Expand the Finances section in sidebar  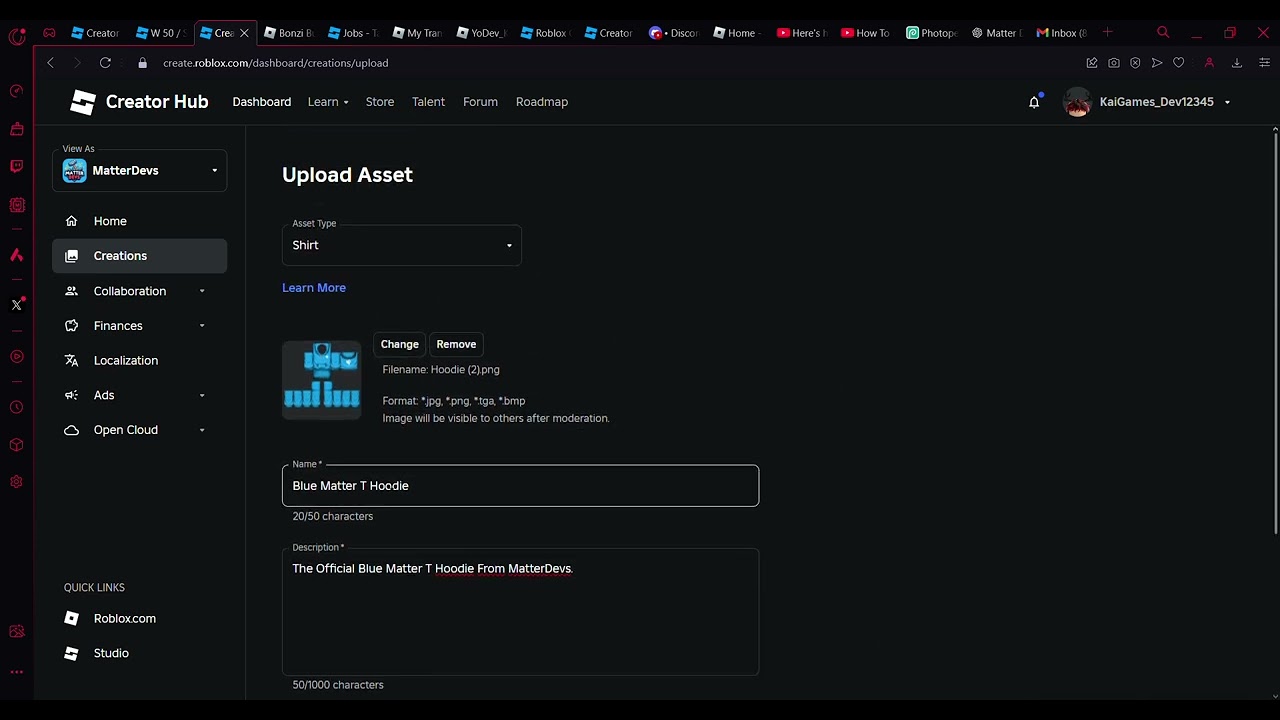click(202, 326)
